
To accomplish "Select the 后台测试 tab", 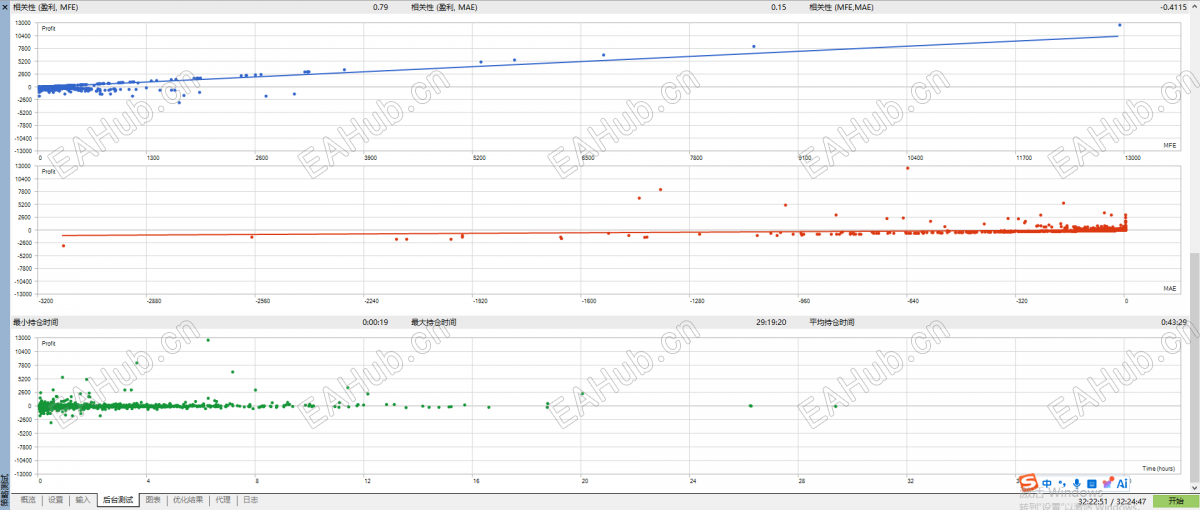I will tap(118, 499).
